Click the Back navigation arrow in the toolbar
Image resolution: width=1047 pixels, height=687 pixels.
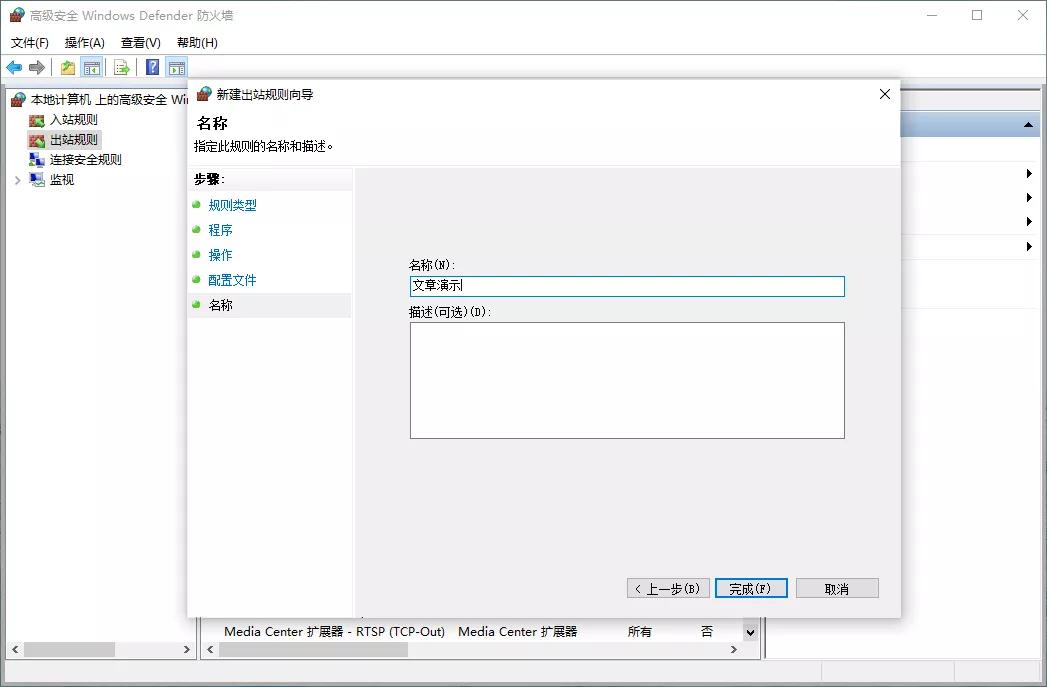point(14,66)
